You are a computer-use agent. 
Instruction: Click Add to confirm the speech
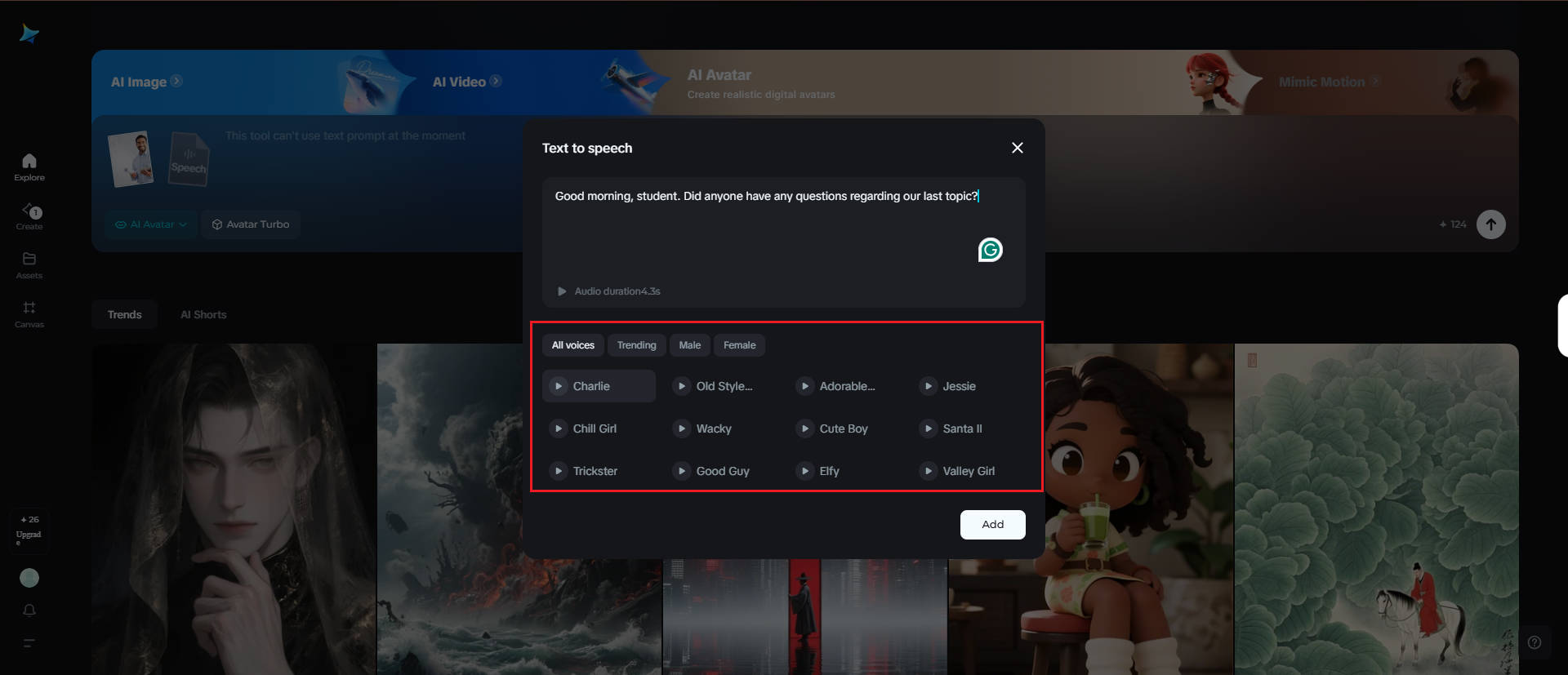[x=993, y=525]
